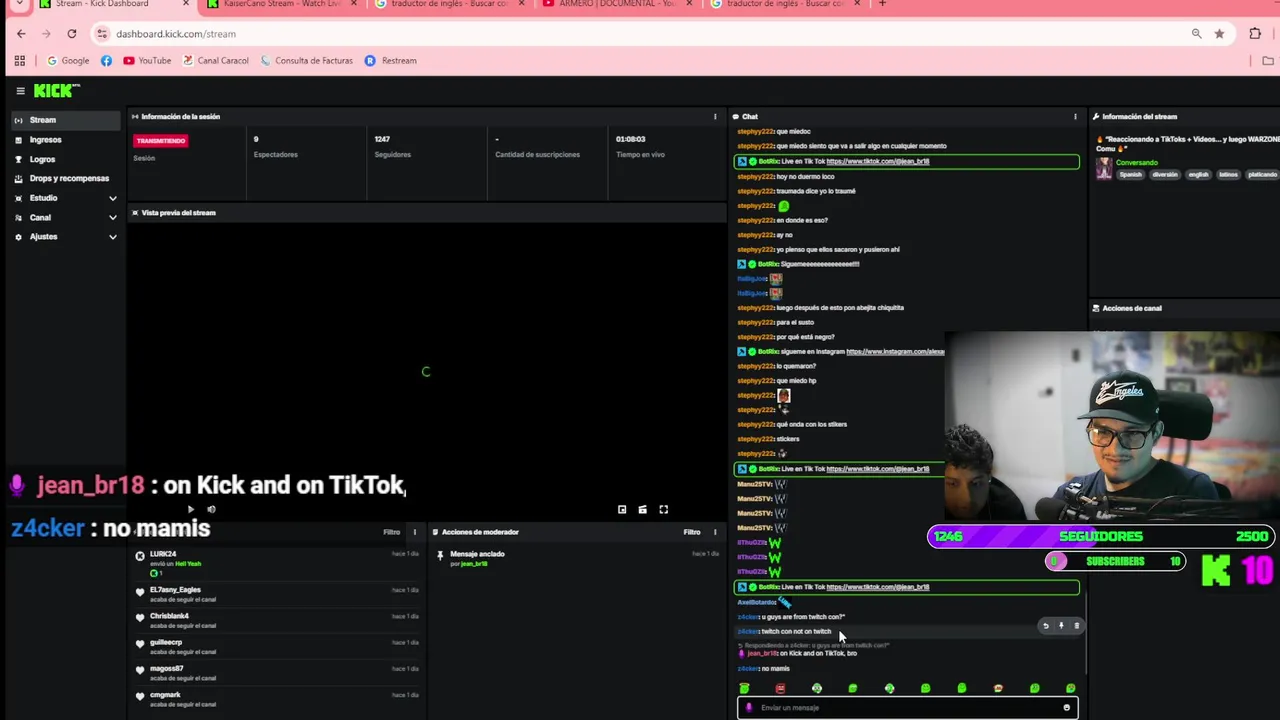Click the KICK logo

click(x=55, y=91)
